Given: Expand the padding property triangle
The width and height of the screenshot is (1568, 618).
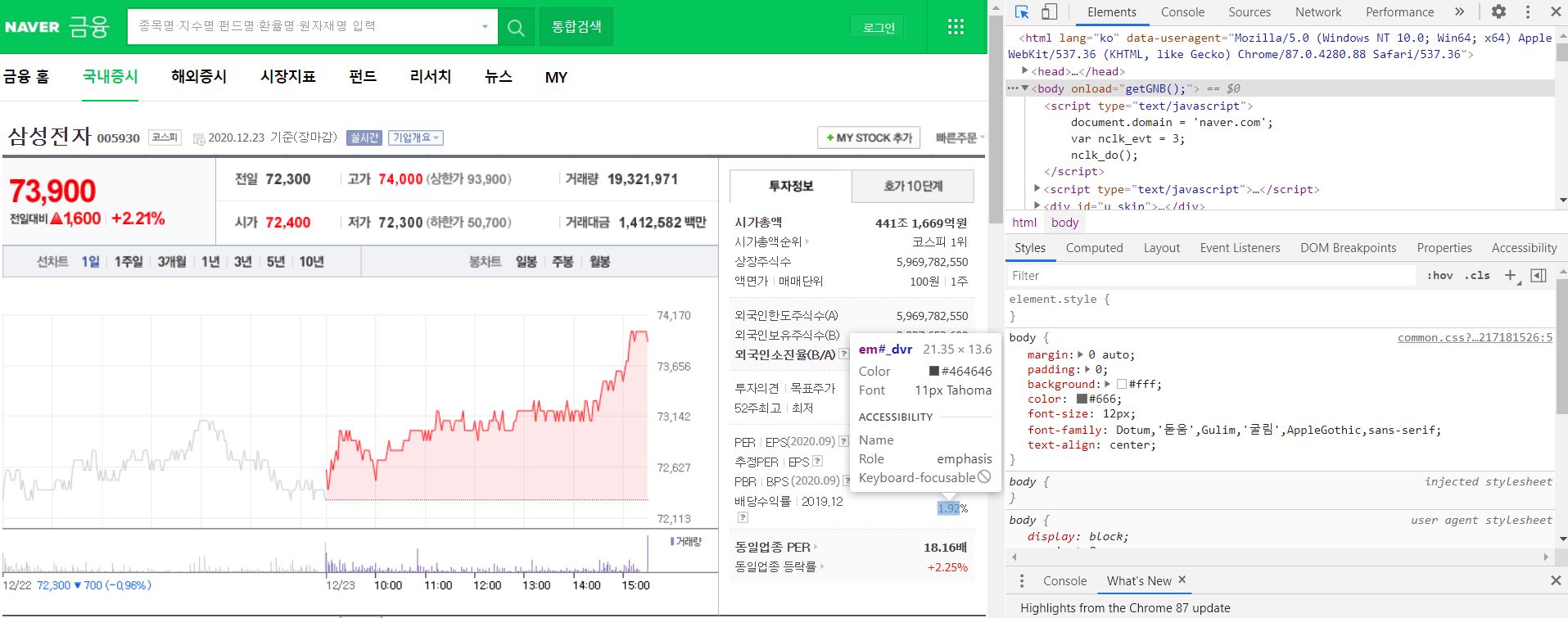Looking at the screenshot, I should 1087,369.
